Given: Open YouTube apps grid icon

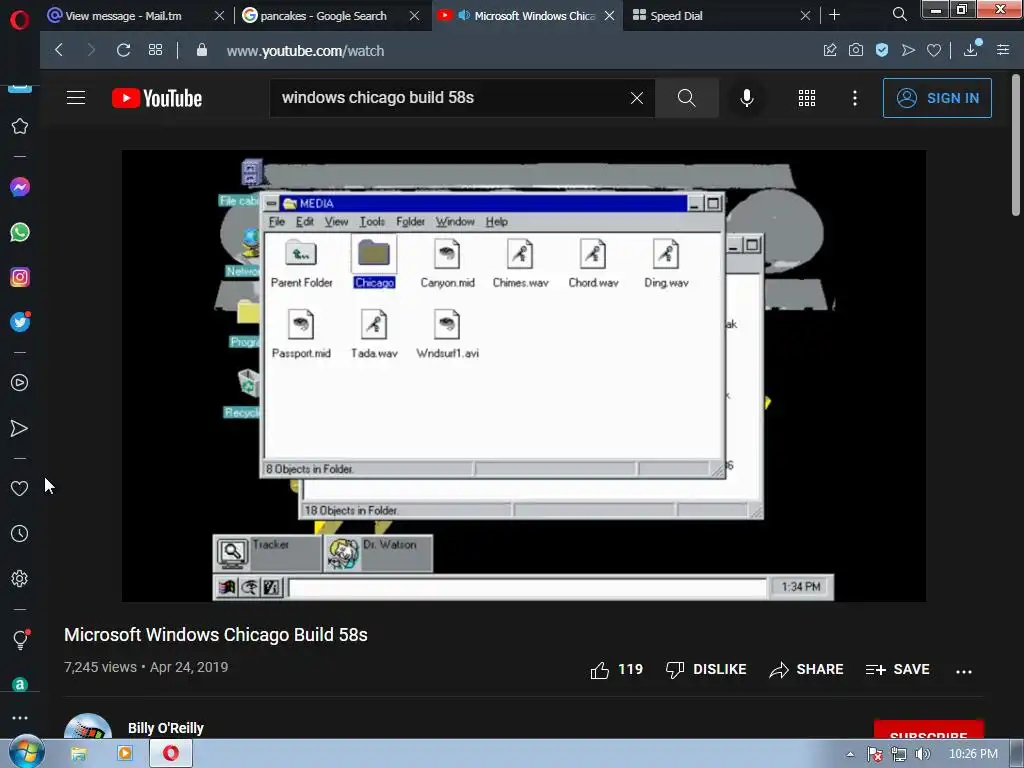Looking at the screenshot, I should 807,98.
